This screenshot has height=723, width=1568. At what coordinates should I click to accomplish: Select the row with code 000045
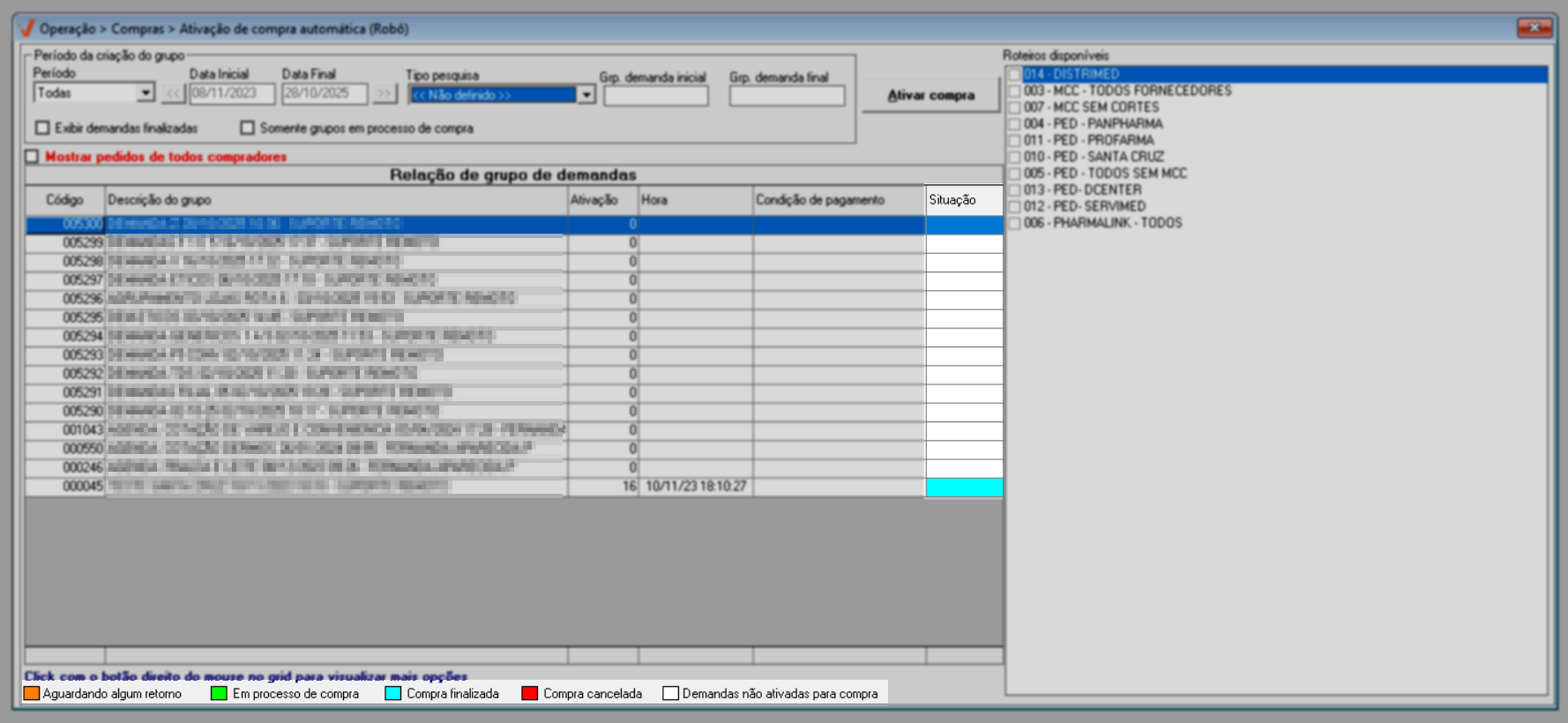tap(514, 487)
